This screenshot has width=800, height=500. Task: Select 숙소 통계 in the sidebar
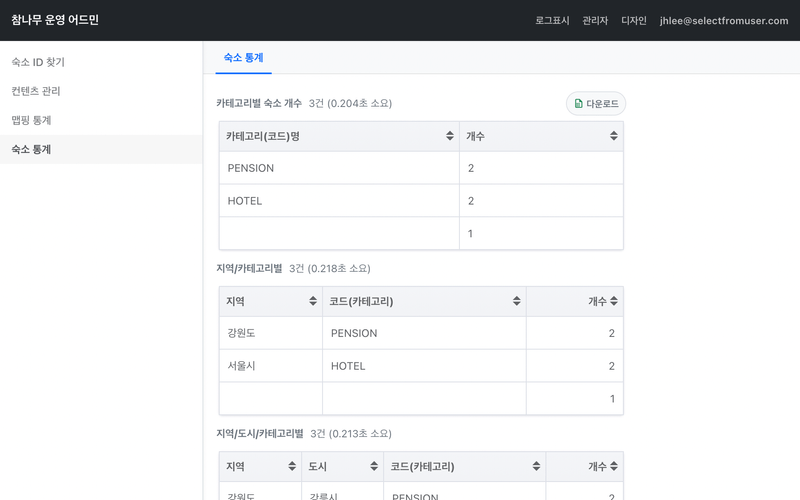(x=31, y=149)
